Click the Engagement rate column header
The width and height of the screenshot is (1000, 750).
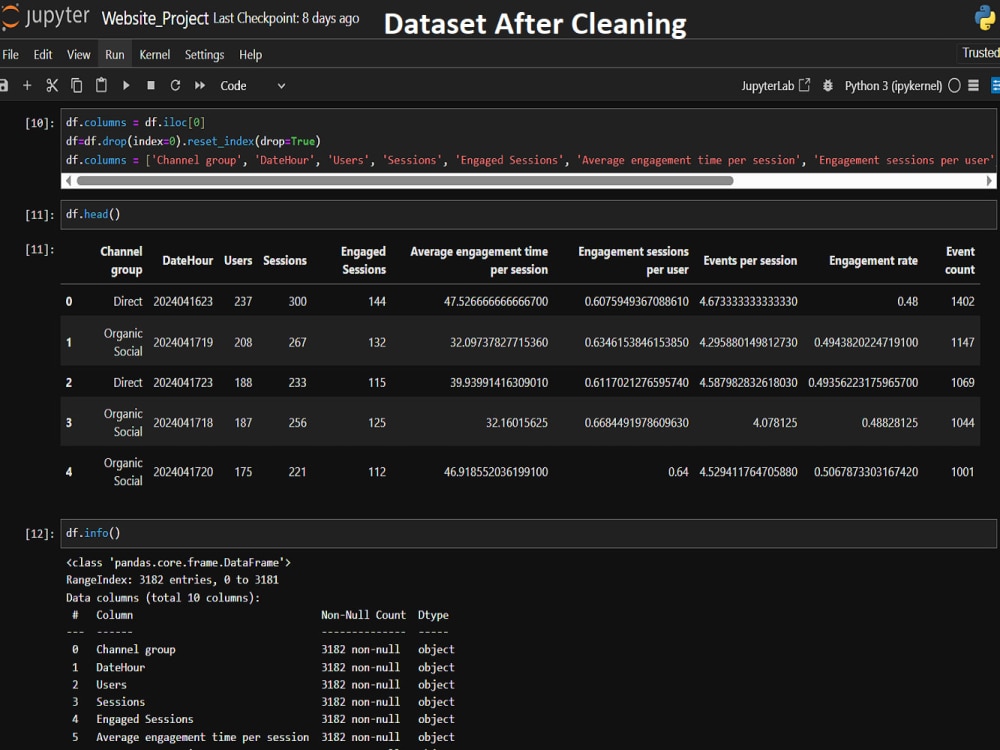[873, 260]
